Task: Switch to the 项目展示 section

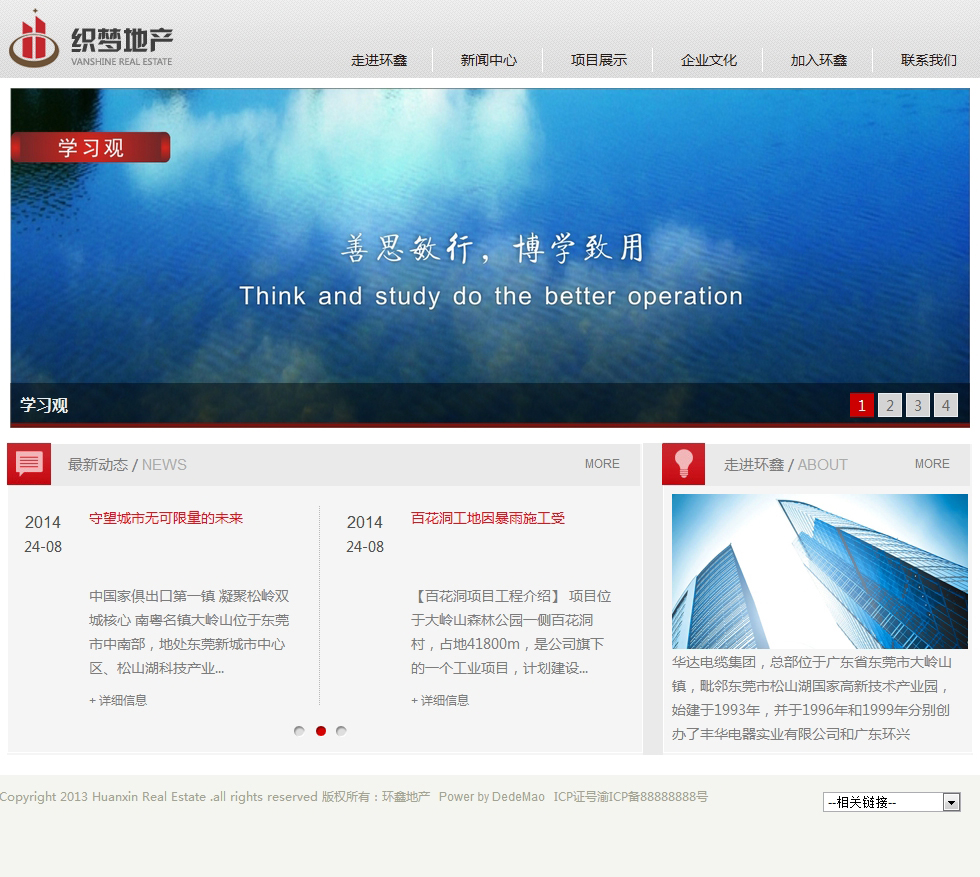Action: coord(598,60)
